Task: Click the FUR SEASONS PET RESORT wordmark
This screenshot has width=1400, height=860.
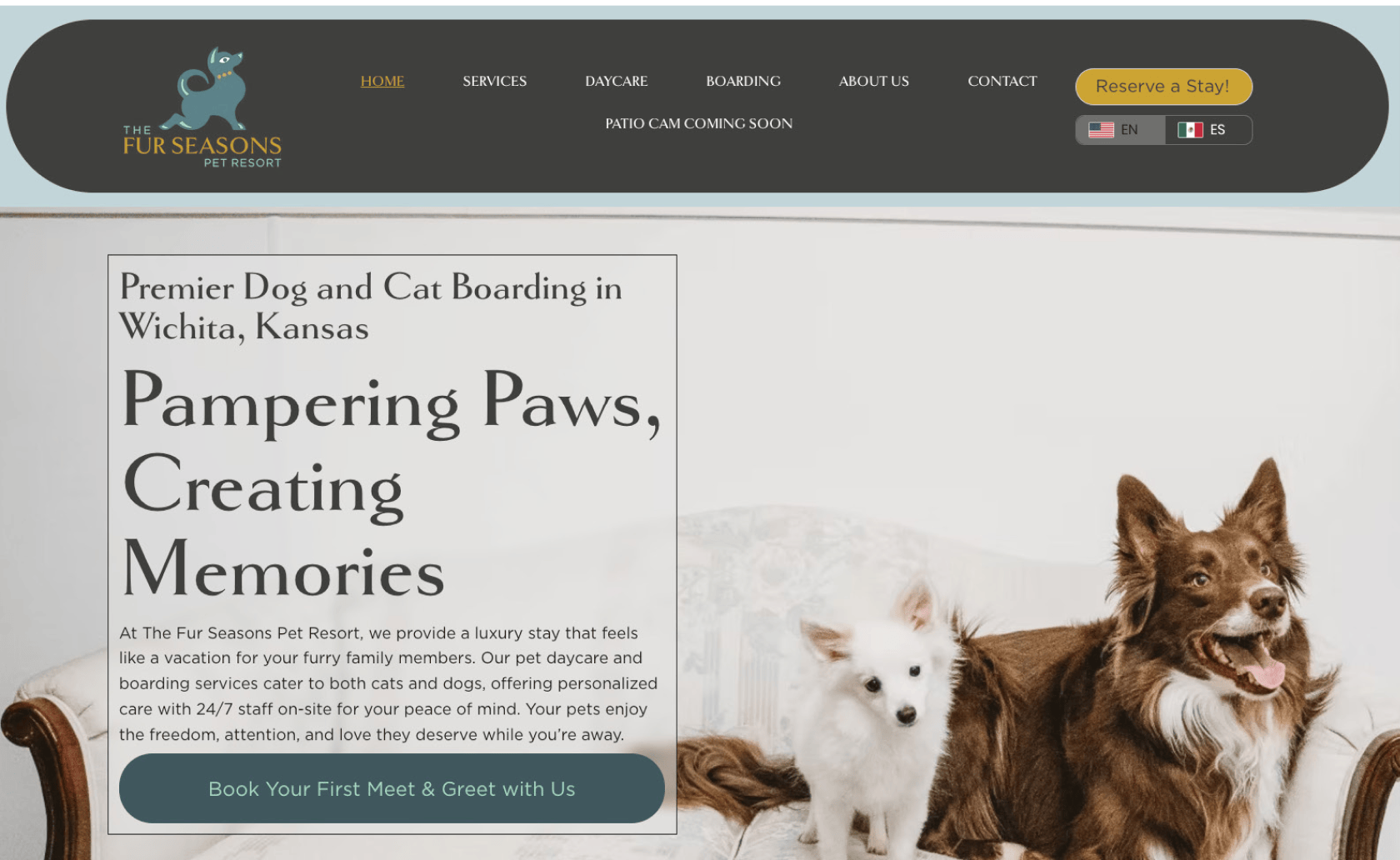Action: pos(202,147)
